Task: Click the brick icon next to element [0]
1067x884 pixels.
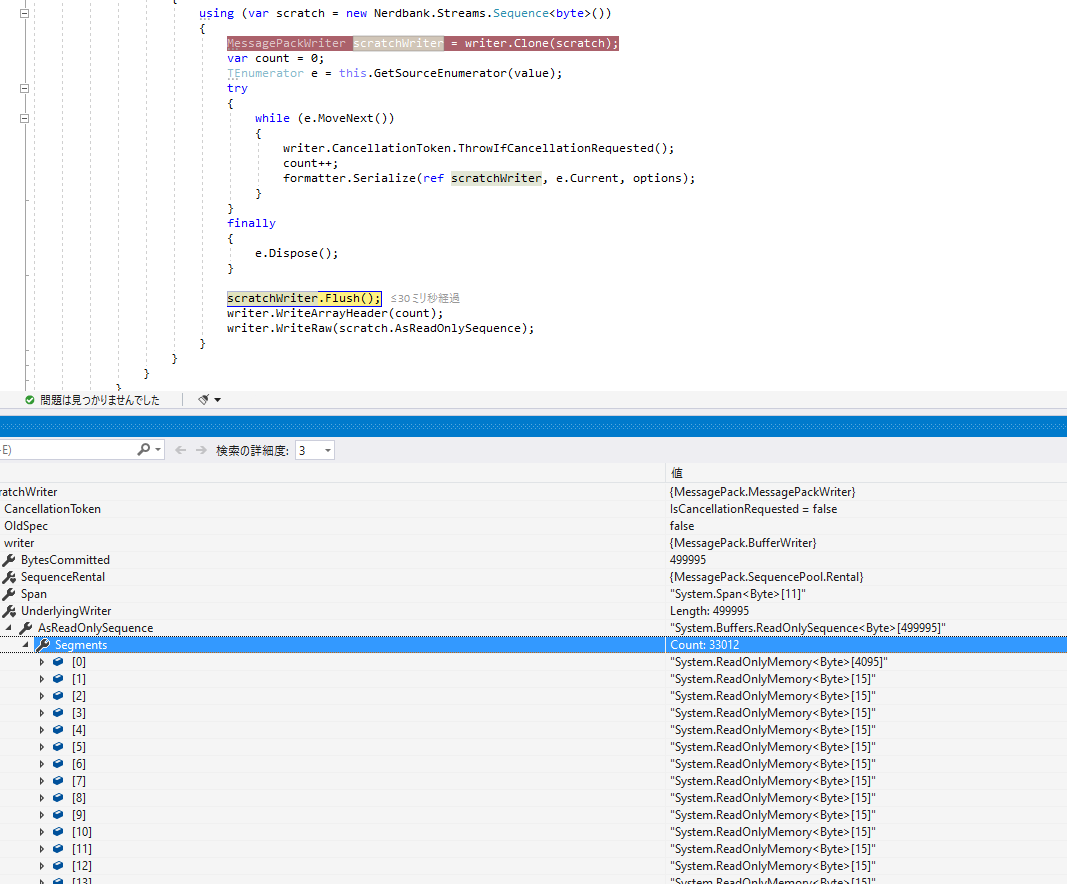Action: (x=57, y=661)
